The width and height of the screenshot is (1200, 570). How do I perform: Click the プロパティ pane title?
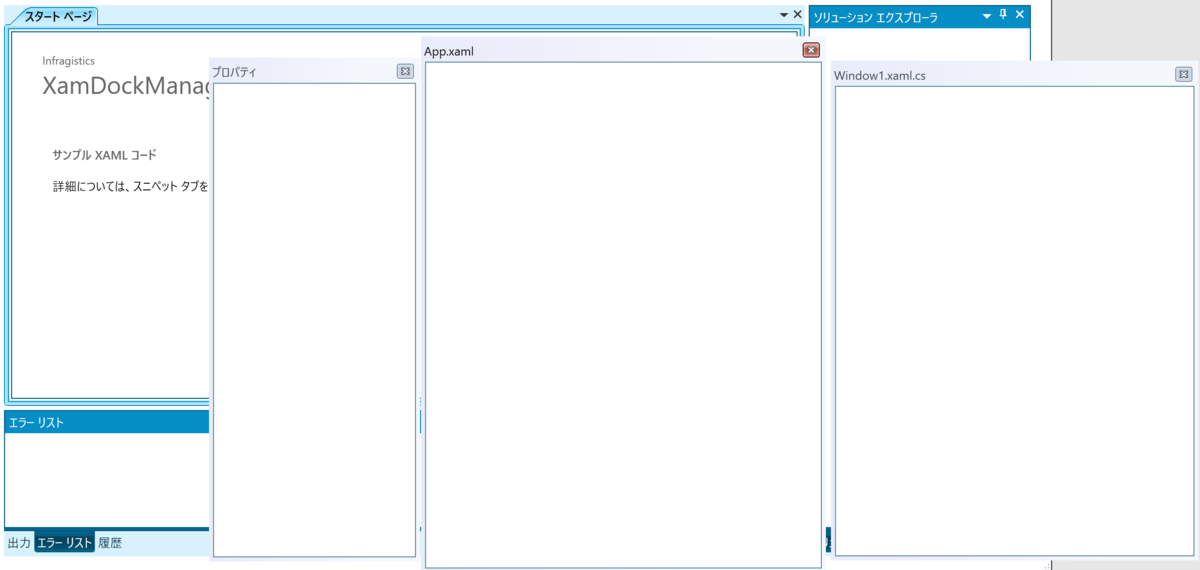234,72
